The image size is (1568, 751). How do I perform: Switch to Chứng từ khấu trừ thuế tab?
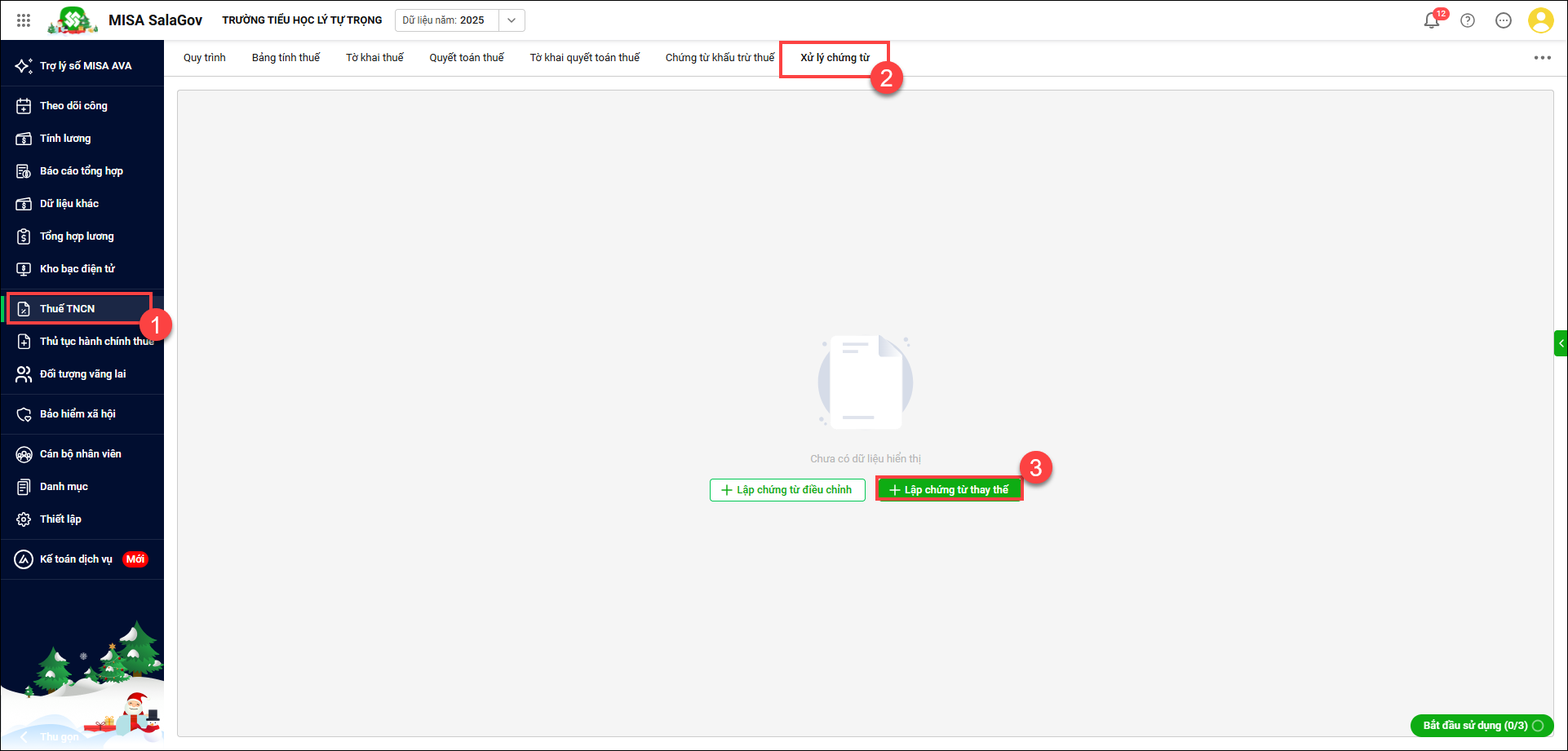pyautogui.click(x=720, y=58)
